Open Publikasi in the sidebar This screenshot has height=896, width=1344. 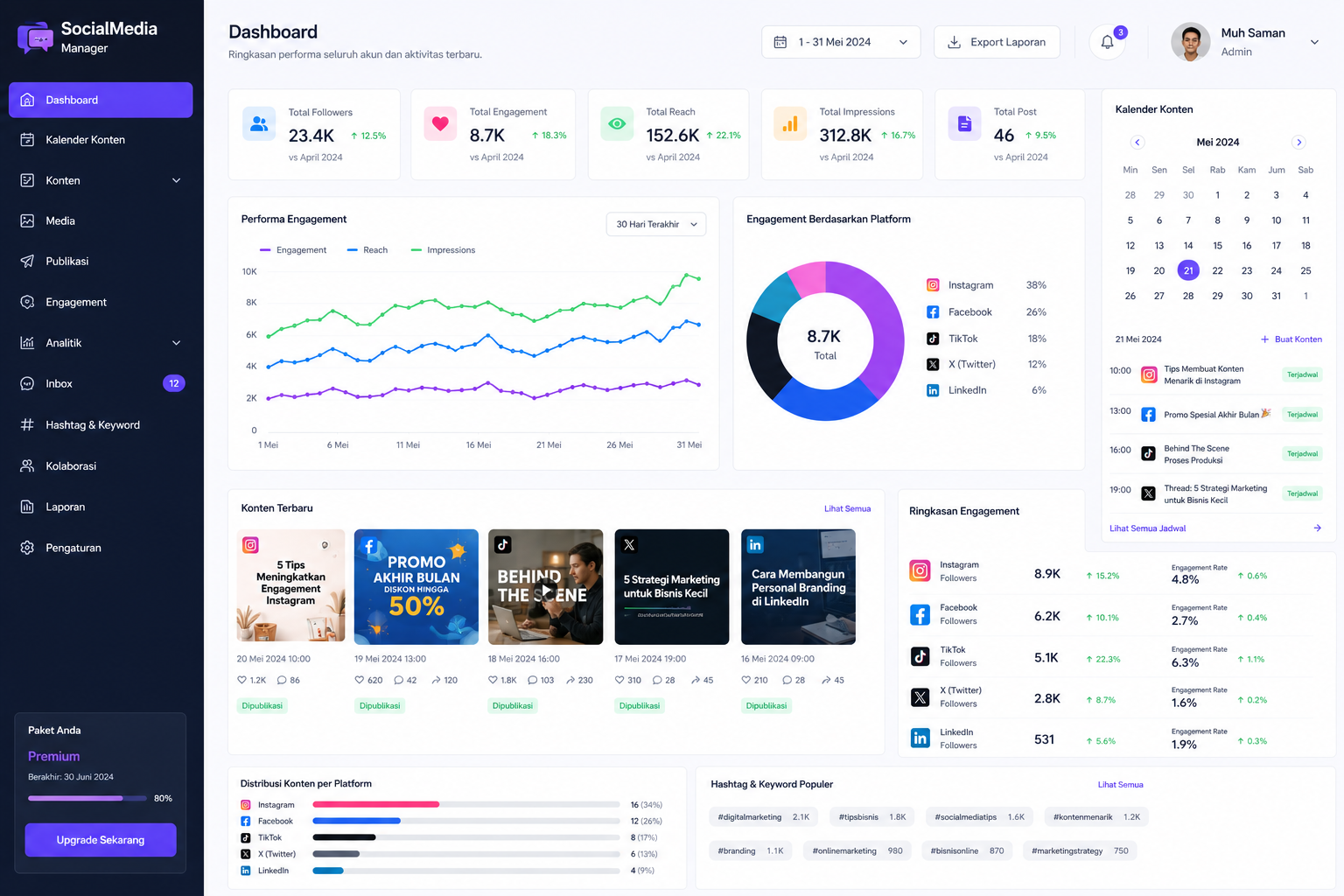pyautogui.click(x=101, y=262)
